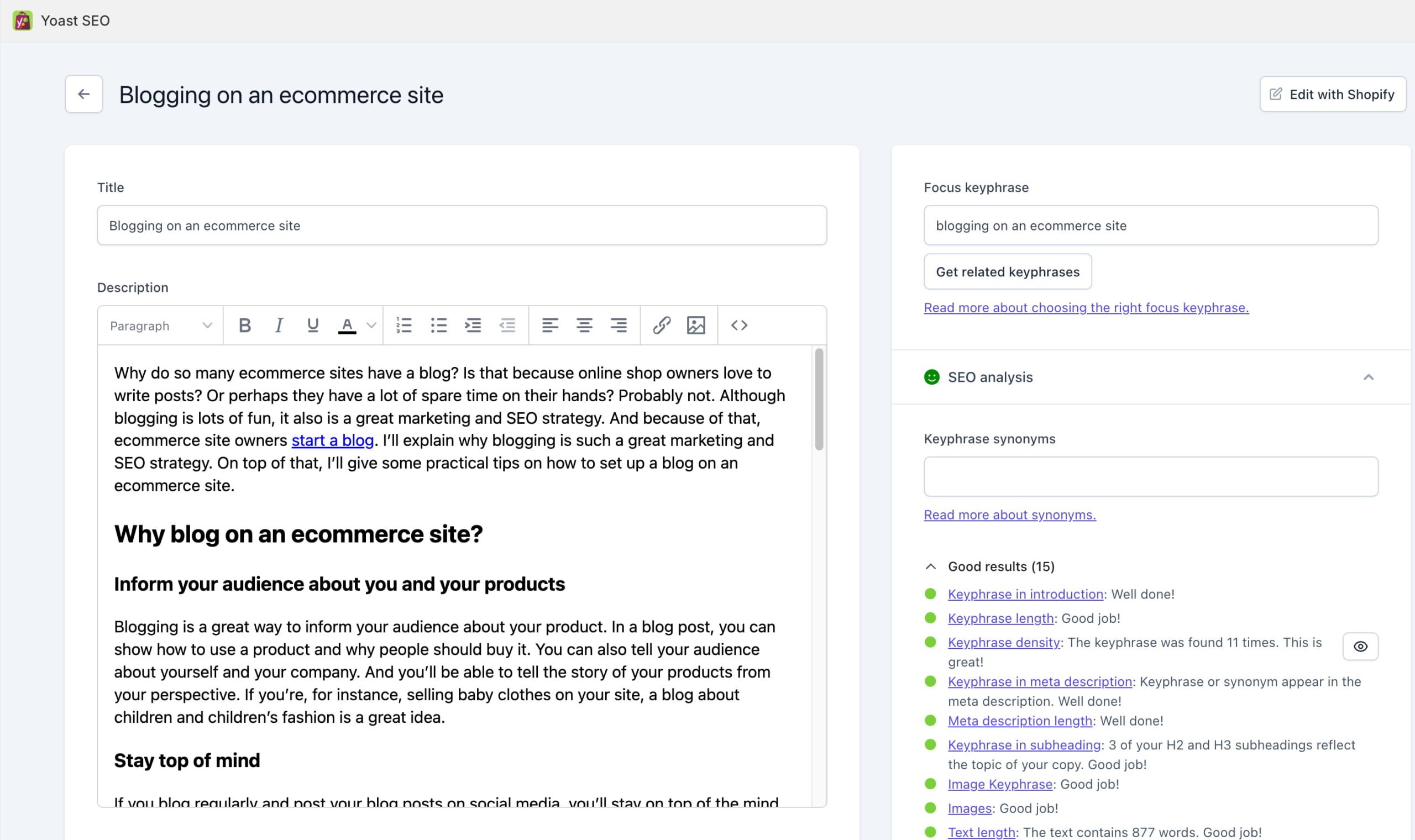Image resolution: width=1415 pixels, height=840 pixels.
Task: Apply italic formatting
Action: (279, 326)
